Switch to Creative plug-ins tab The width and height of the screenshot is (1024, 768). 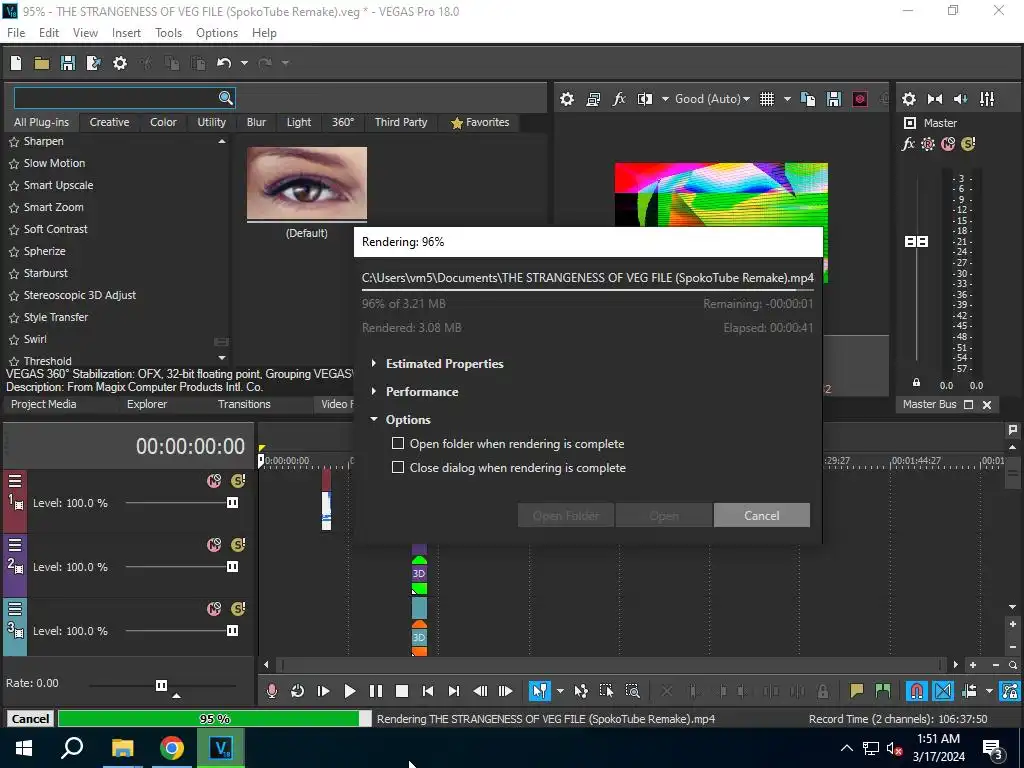click(109, 122)
